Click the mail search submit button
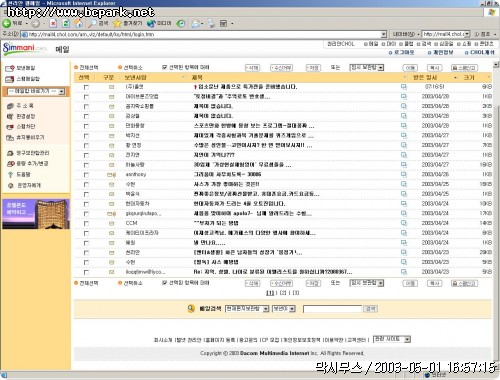 click(x=370, y=309)
